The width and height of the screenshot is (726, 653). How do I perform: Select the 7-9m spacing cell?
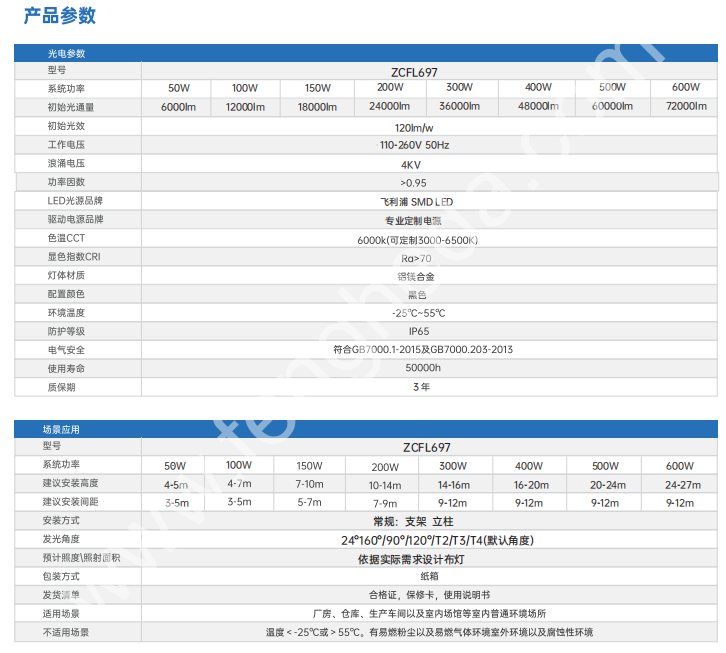(385, 504)
